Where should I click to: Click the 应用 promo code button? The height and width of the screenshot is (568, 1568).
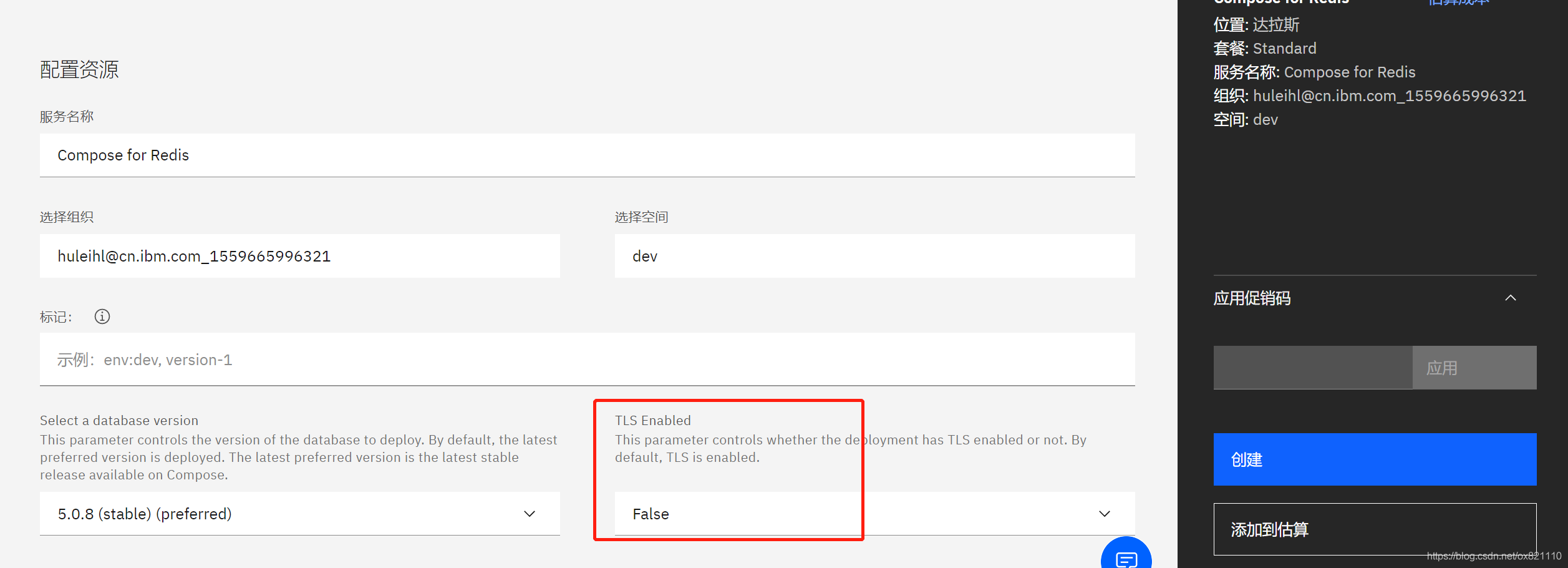tap(1474, 368)
